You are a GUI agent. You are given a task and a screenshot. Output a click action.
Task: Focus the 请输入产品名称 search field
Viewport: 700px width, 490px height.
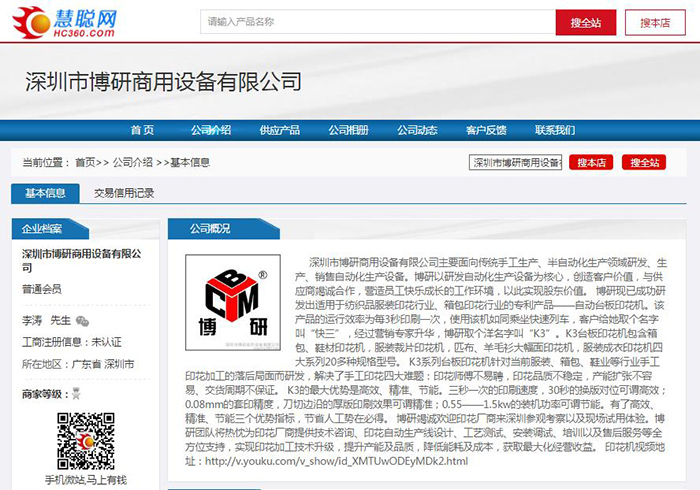pos(378,22)
